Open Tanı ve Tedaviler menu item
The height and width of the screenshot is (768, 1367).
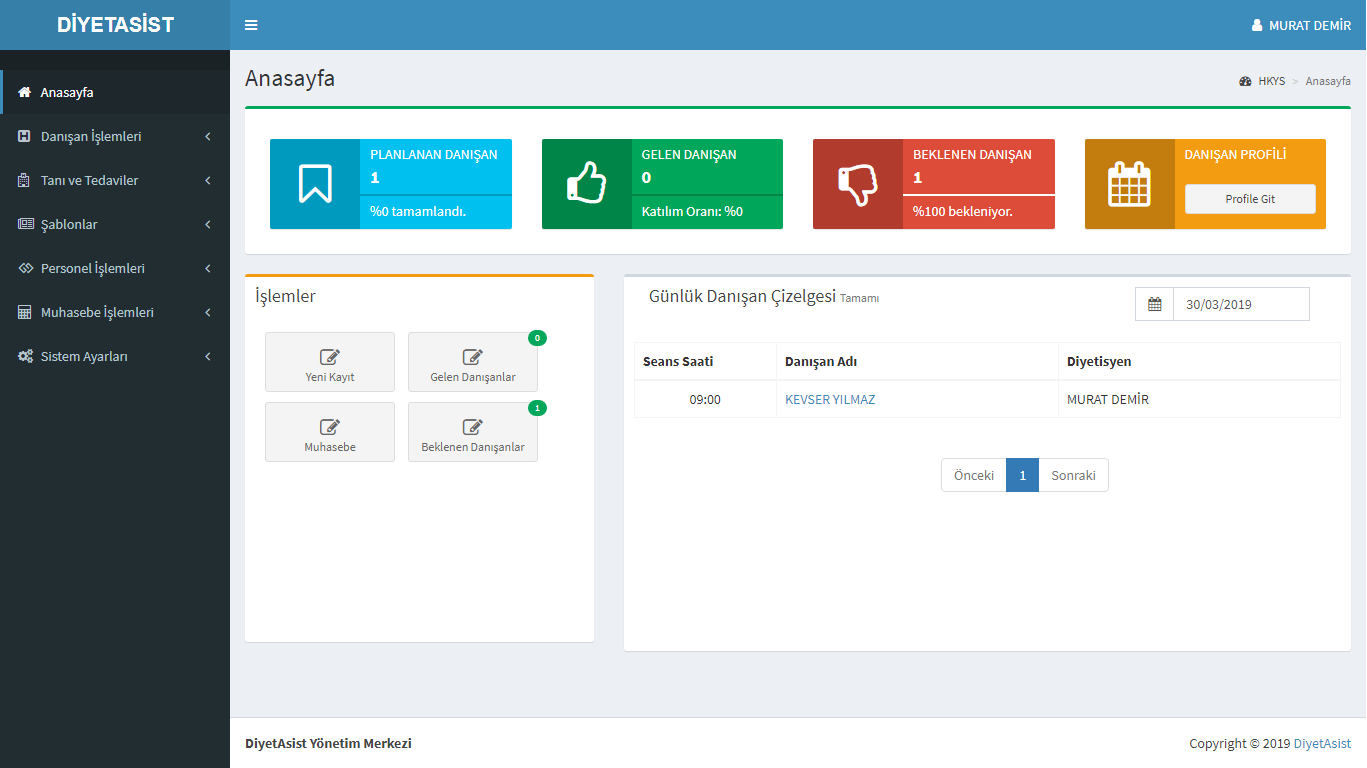[x=115, y=180]
